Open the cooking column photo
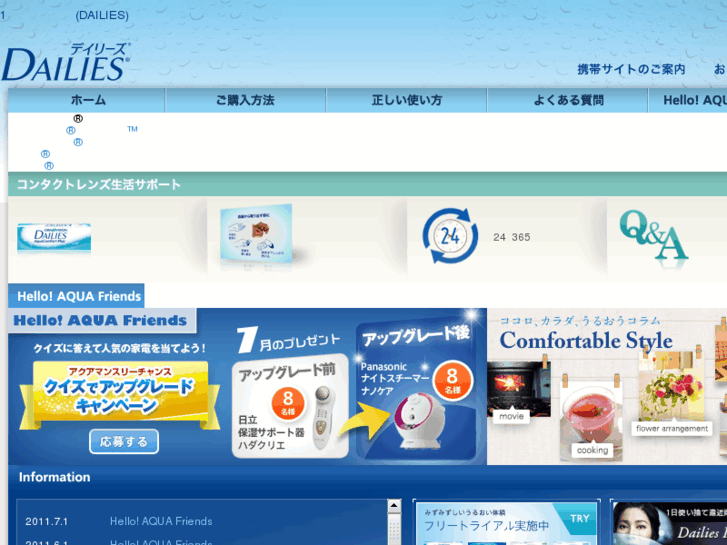The image size is (727, 545). pyautogui.click(x=591, y=420)
